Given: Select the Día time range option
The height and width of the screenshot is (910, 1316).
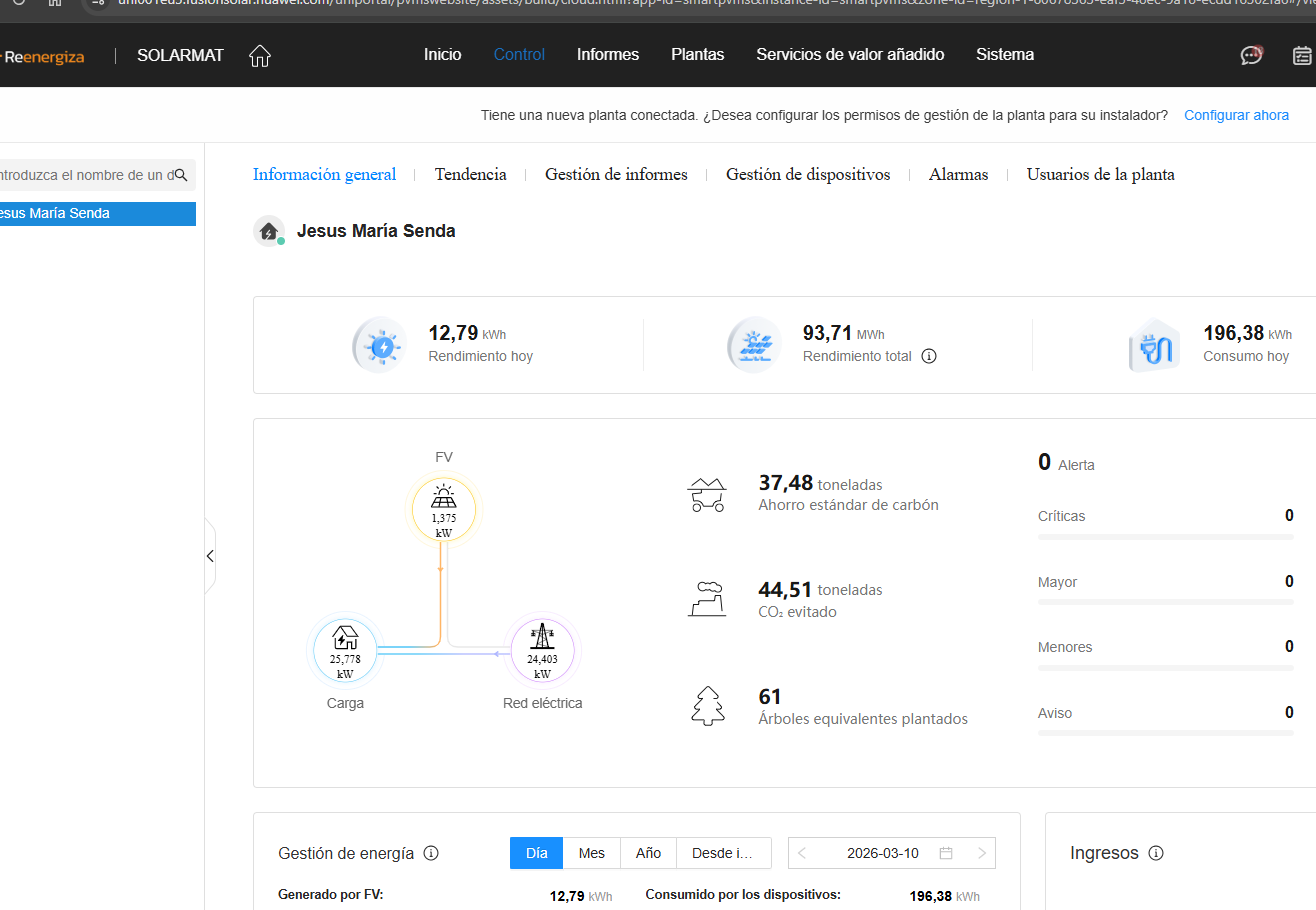Looking at the screenshot, I should click(x=537, y=853).
